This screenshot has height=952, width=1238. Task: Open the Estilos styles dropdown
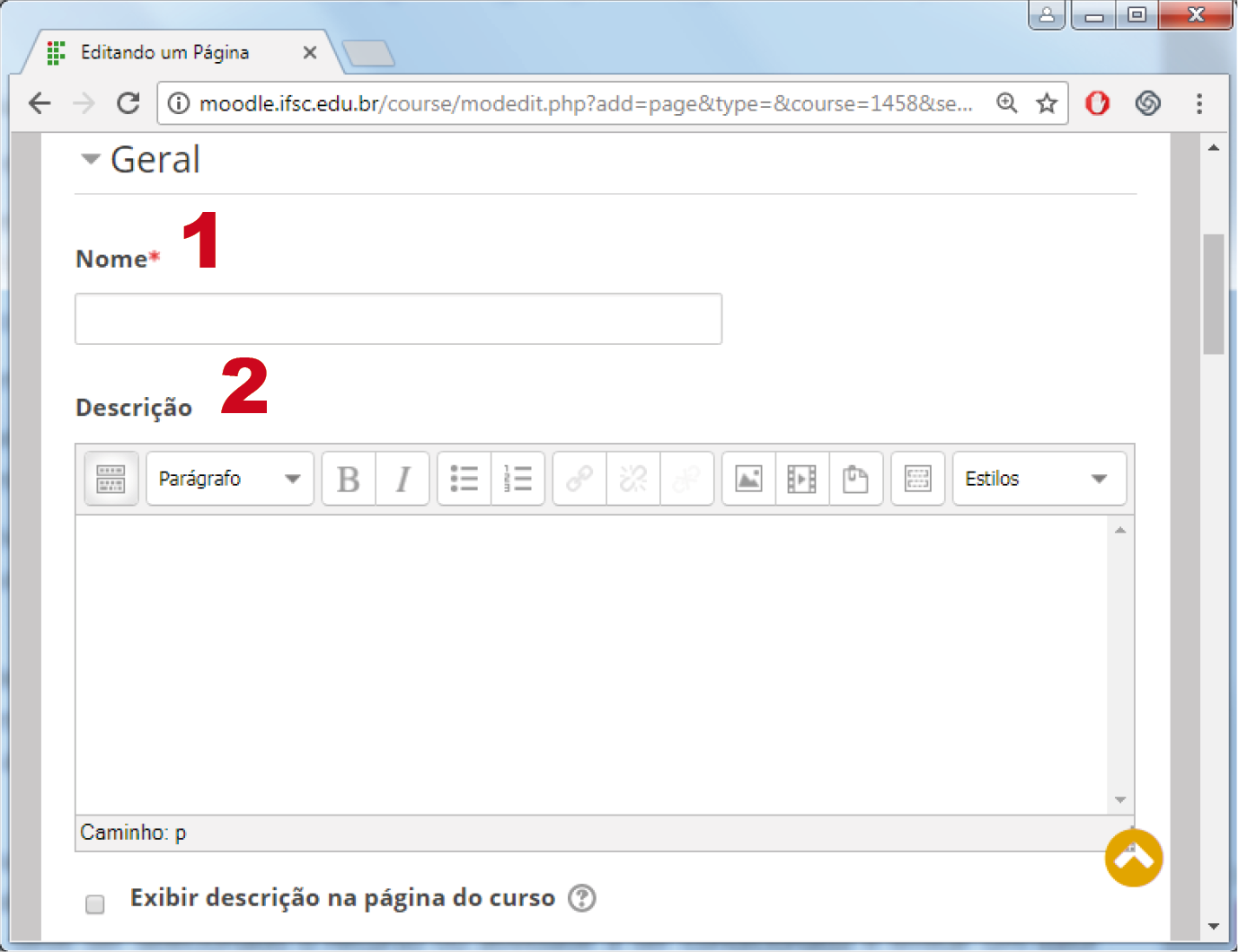pyautogui.click(x=1039, y=479)
